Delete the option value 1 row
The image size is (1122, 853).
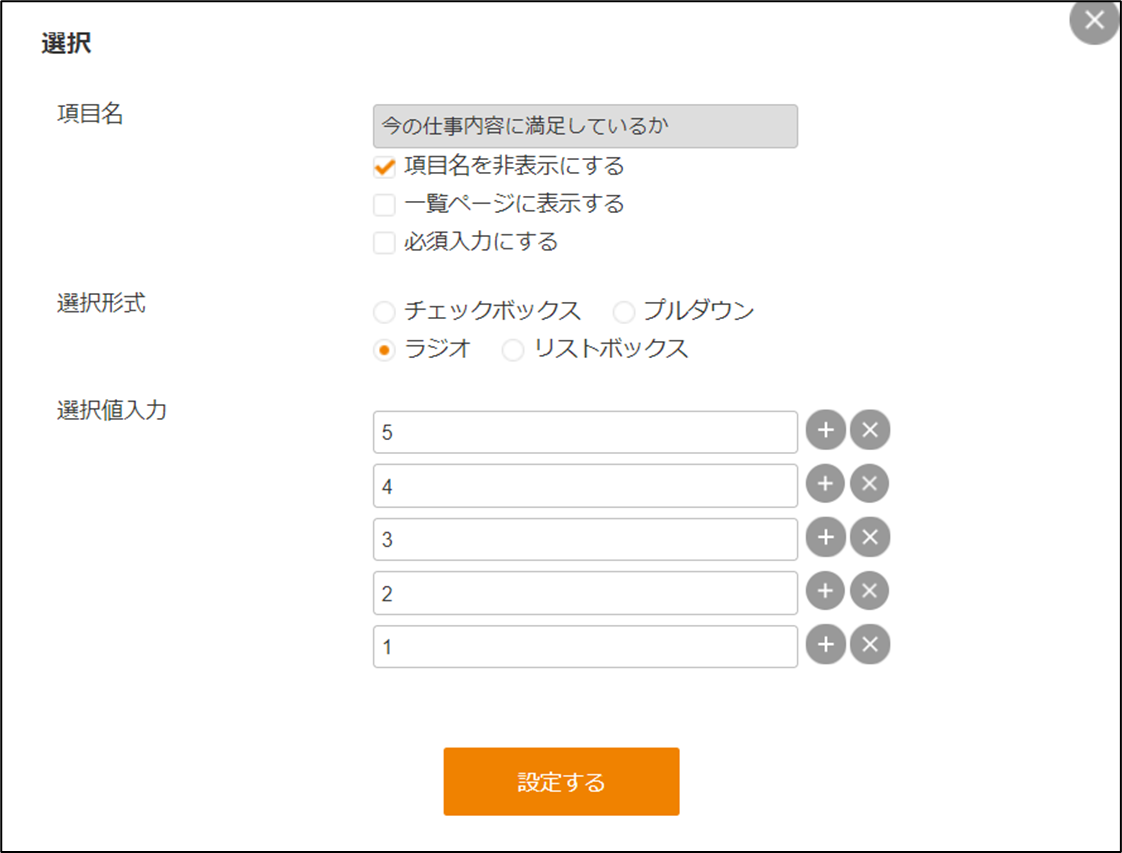(x=870, y=645)
